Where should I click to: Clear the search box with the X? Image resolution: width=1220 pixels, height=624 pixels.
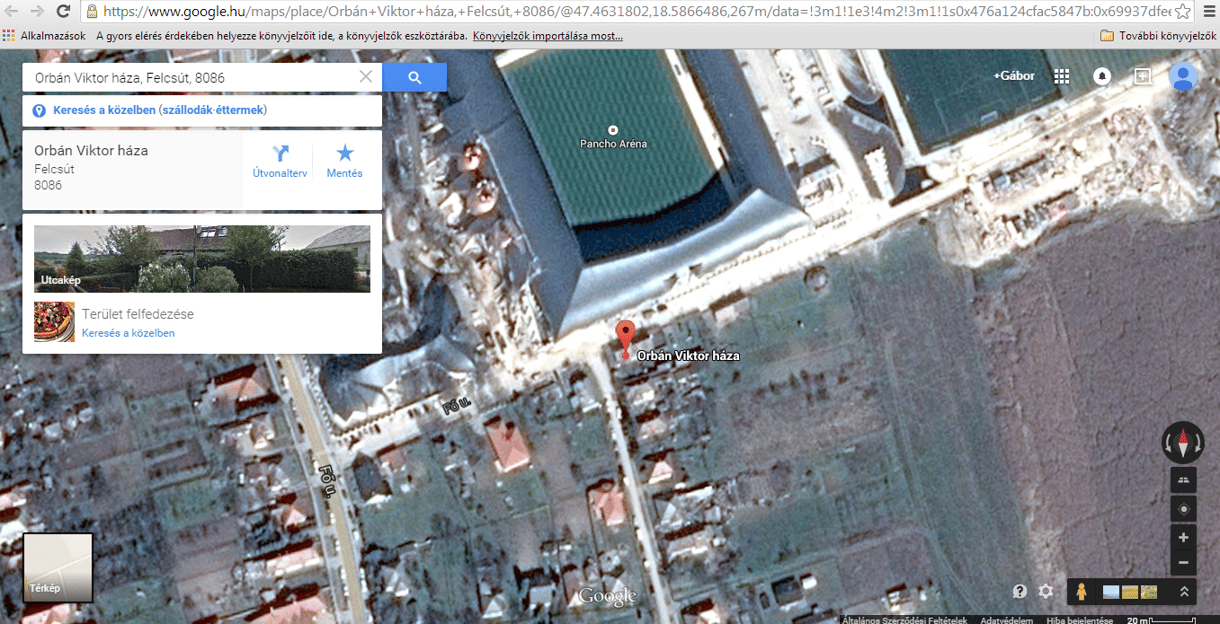point(366,77)
